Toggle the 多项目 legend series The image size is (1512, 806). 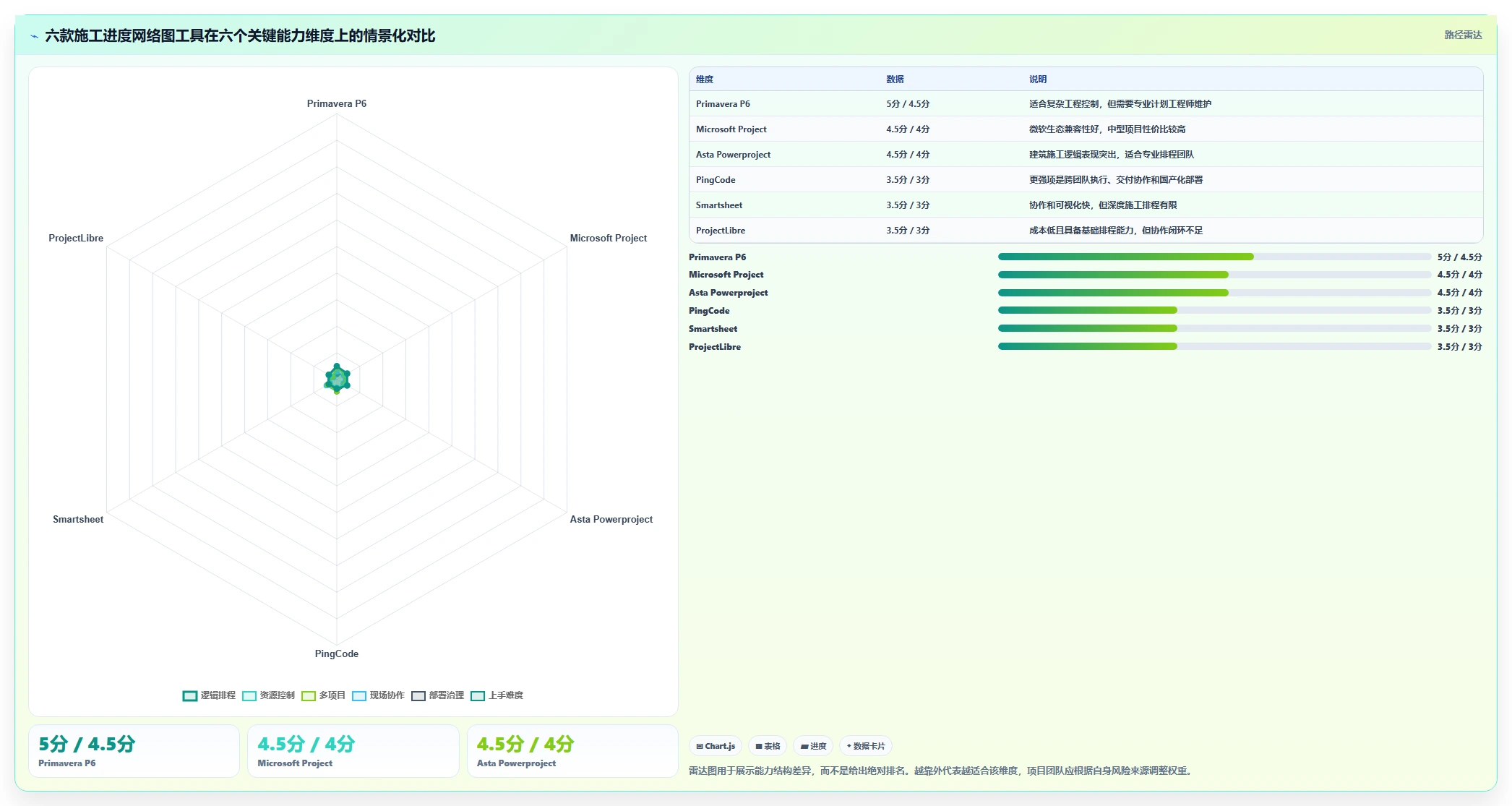323,695
